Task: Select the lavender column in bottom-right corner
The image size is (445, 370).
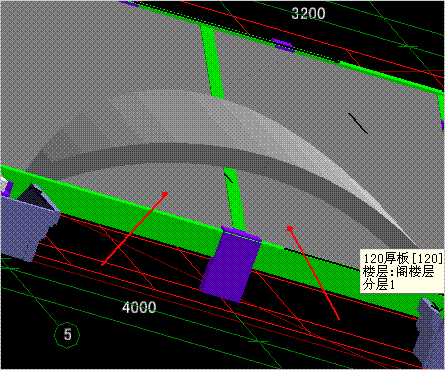Action: (429, 333)
